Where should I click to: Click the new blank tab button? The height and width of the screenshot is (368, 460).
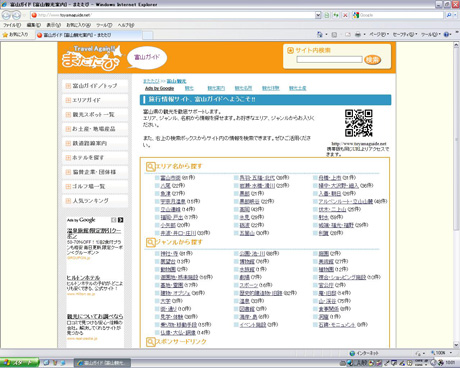tap(148, 35)
